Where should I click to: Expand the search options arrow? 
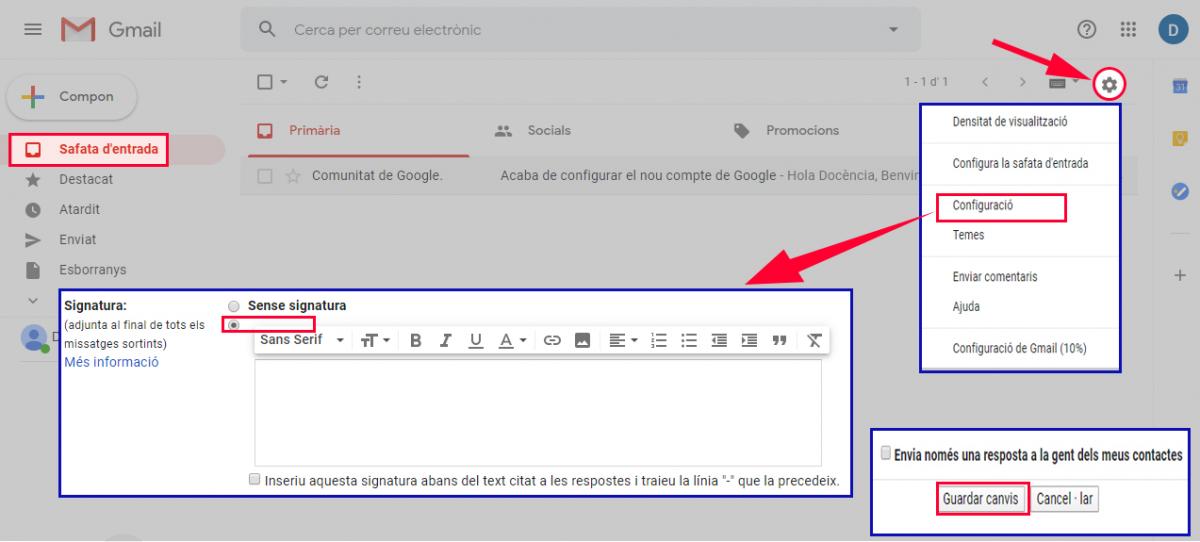coord(893,30)
